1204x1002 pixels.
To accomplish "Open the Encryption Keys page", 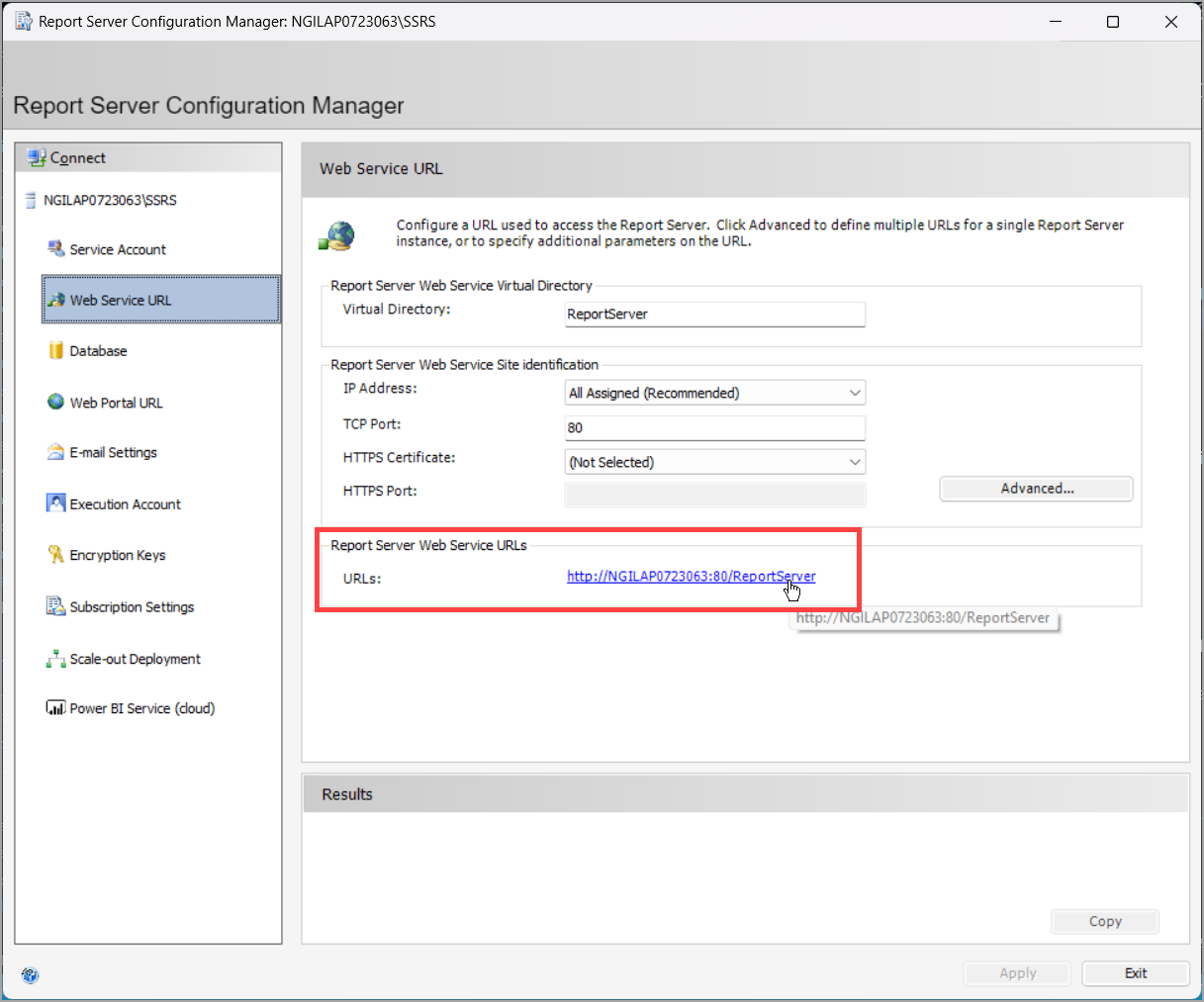I will 118,556.
